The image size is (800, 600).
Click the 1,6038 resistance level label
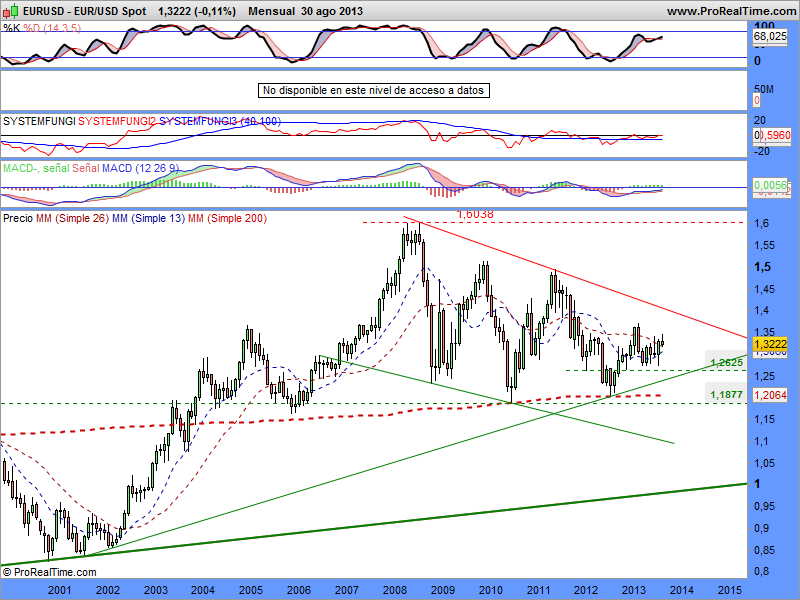(475, 214)
